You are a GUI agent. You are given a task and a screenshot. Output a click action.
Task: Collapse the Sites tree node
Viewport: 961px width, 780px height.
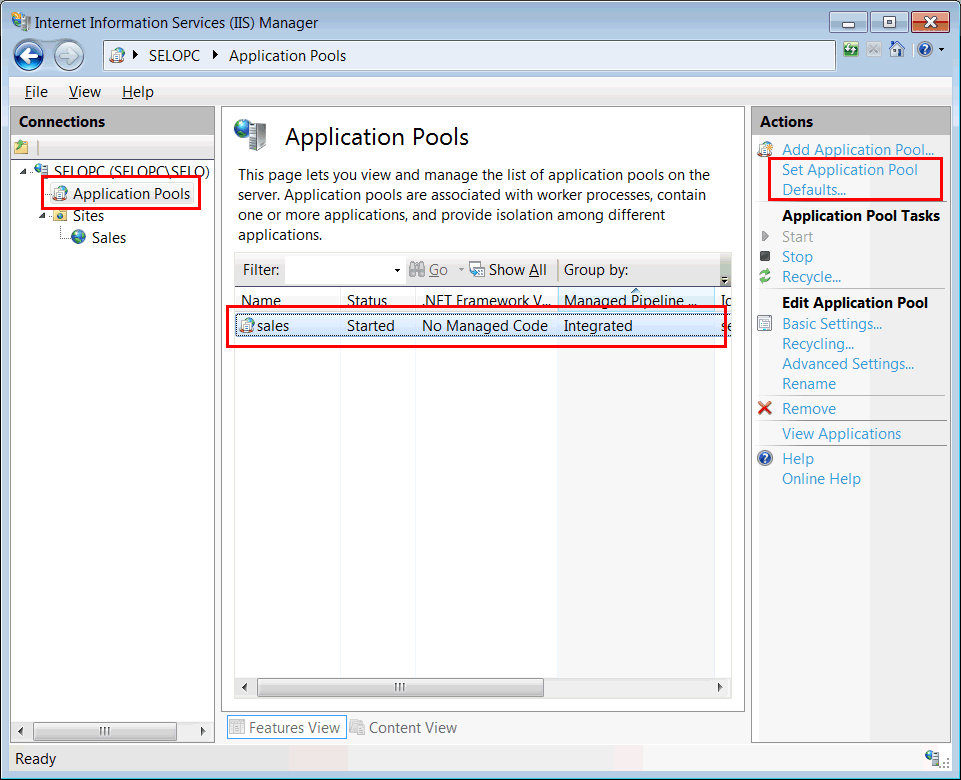point(42,216)
